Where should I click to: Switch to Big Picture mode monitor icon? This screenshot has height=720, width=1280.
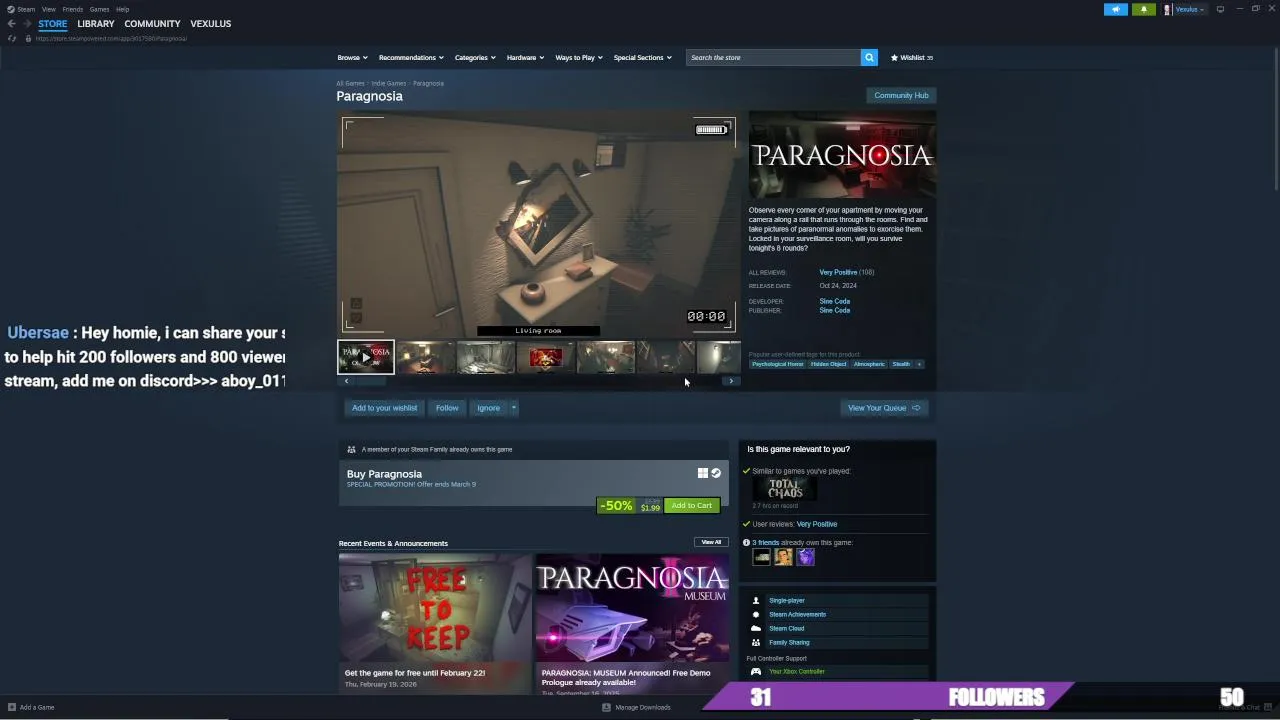1220,9
